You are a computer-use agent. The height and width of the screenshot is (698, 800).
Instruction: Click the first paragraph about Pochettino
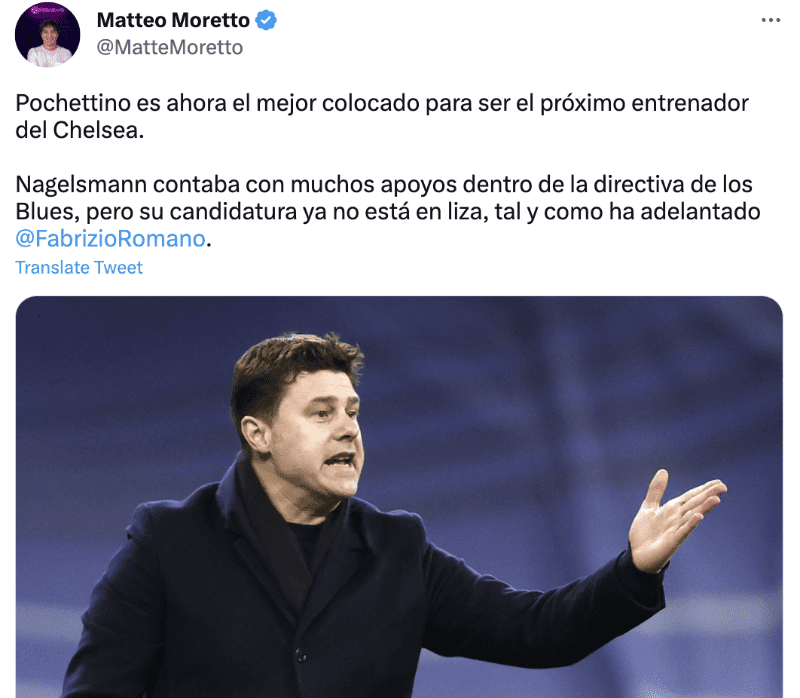pyautogui.click(x=382, y=116)
